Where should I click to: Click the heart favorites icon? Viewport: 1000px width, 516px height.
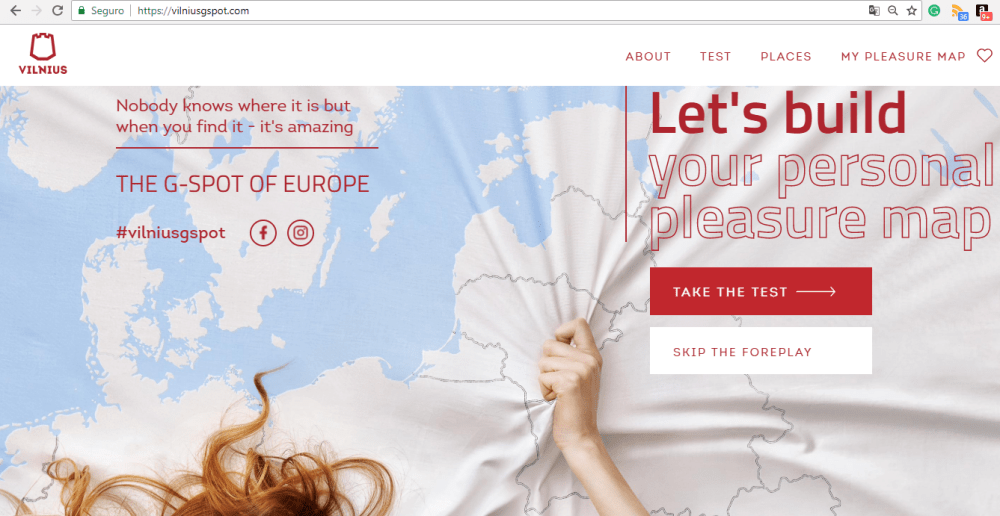[x=985, y=56]
